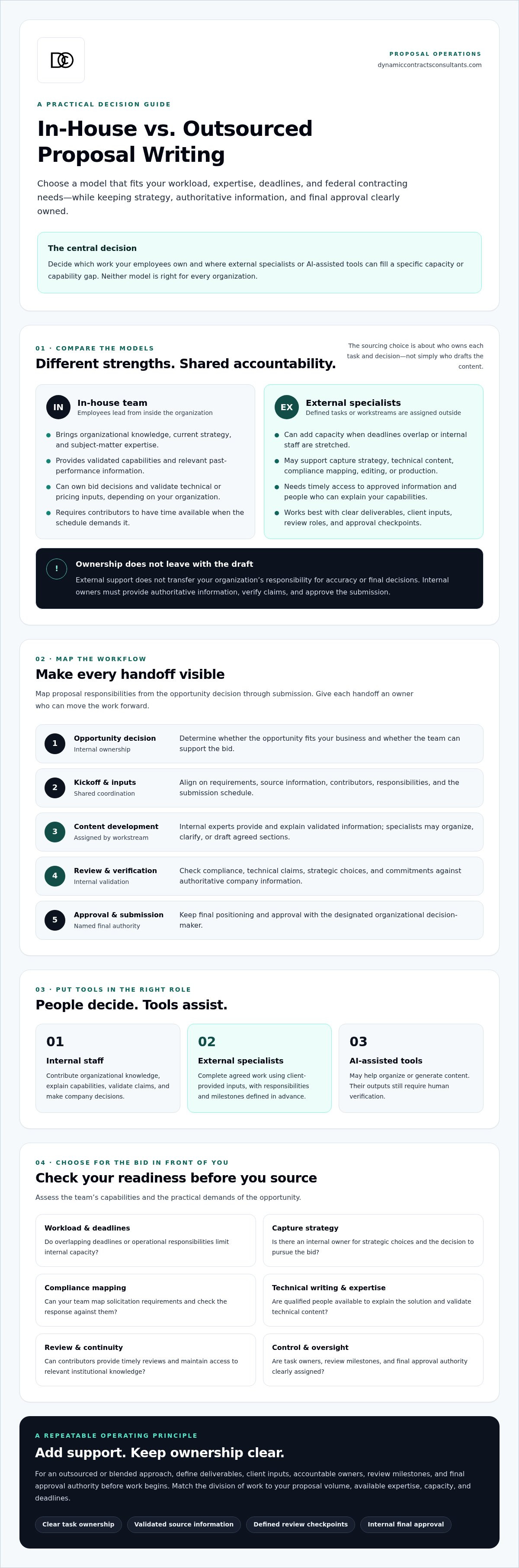The width and height of the screenshot is (519, 1568).
Task: Select step 5 Approval & submission circle
Action: coord(55,920)
